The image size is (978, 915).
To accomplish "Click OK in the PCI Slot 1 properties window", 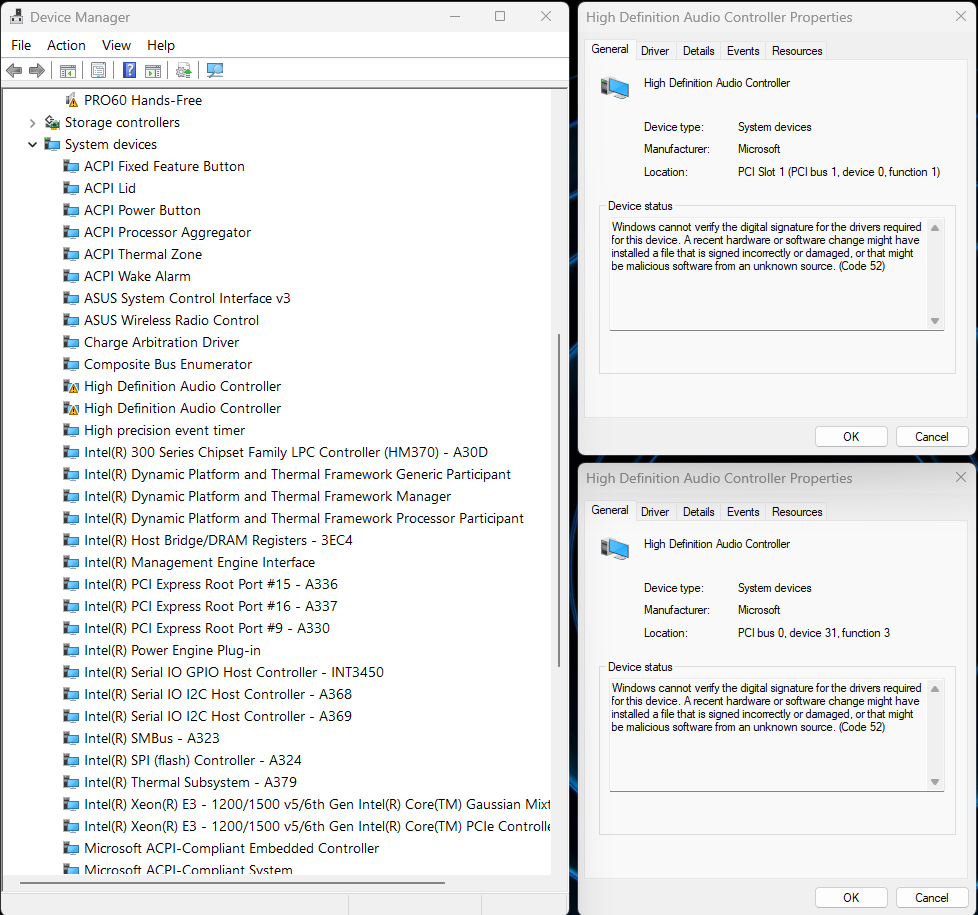I will [x=851, y=437].
